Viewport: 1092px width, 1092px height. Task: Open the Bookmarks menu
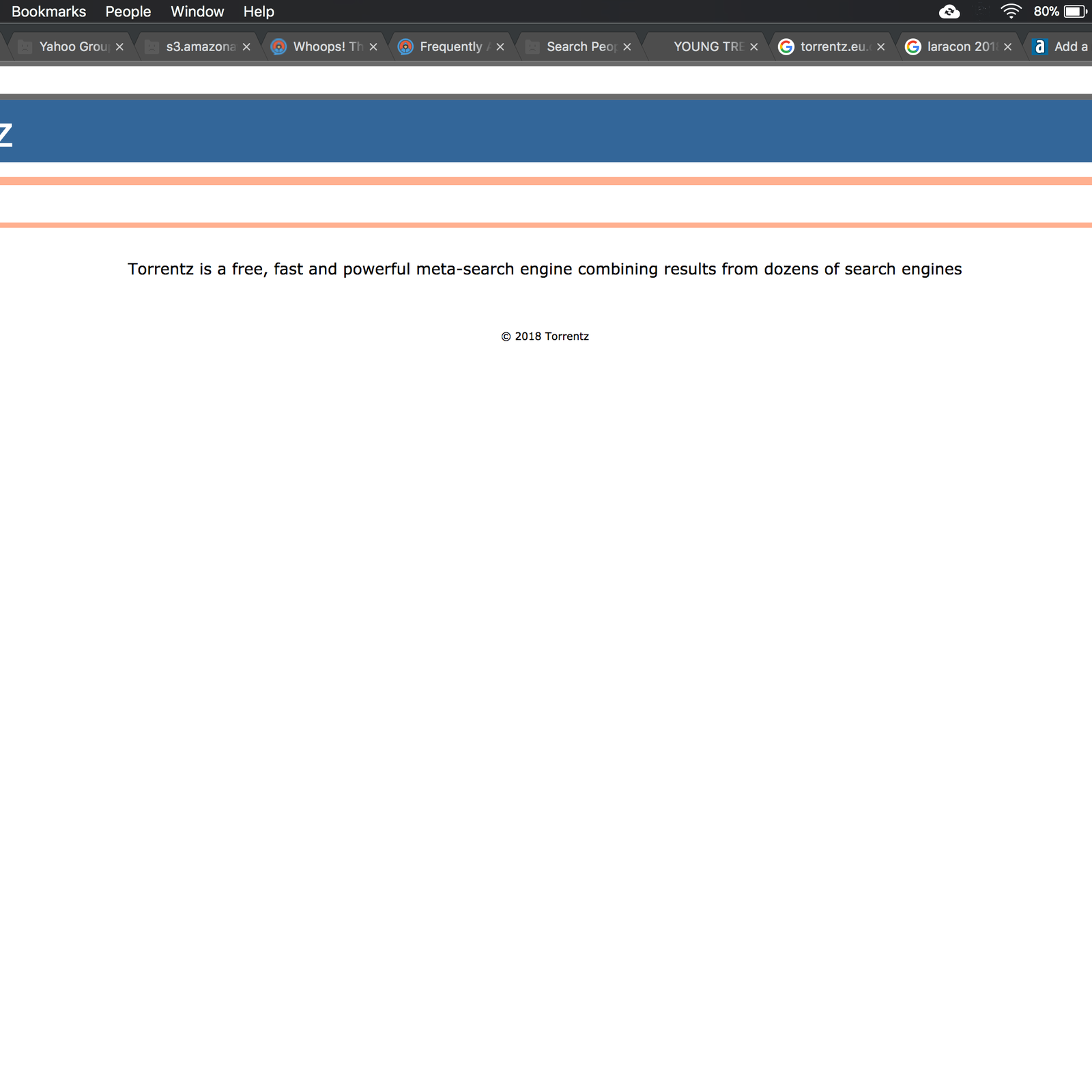click(x=48, y=12)
